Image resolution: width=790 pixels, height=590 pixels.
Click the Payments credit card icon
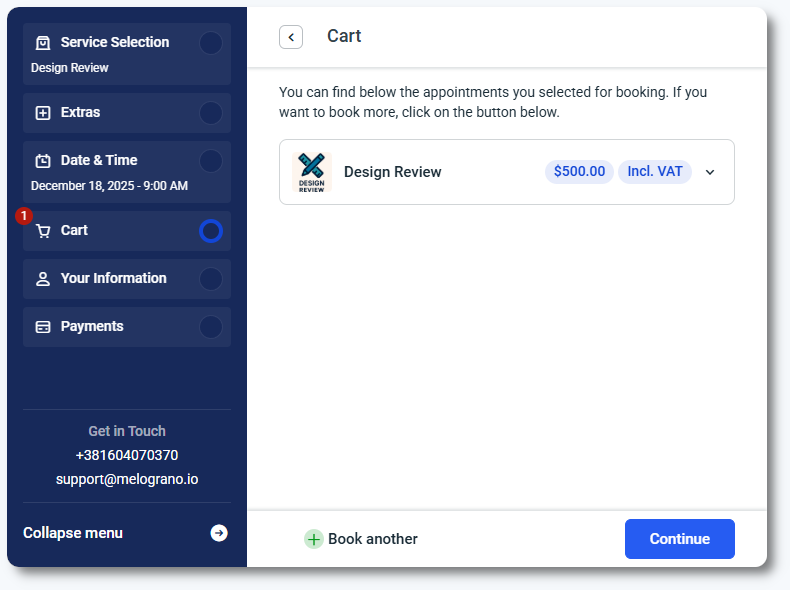tap(43, 327)
